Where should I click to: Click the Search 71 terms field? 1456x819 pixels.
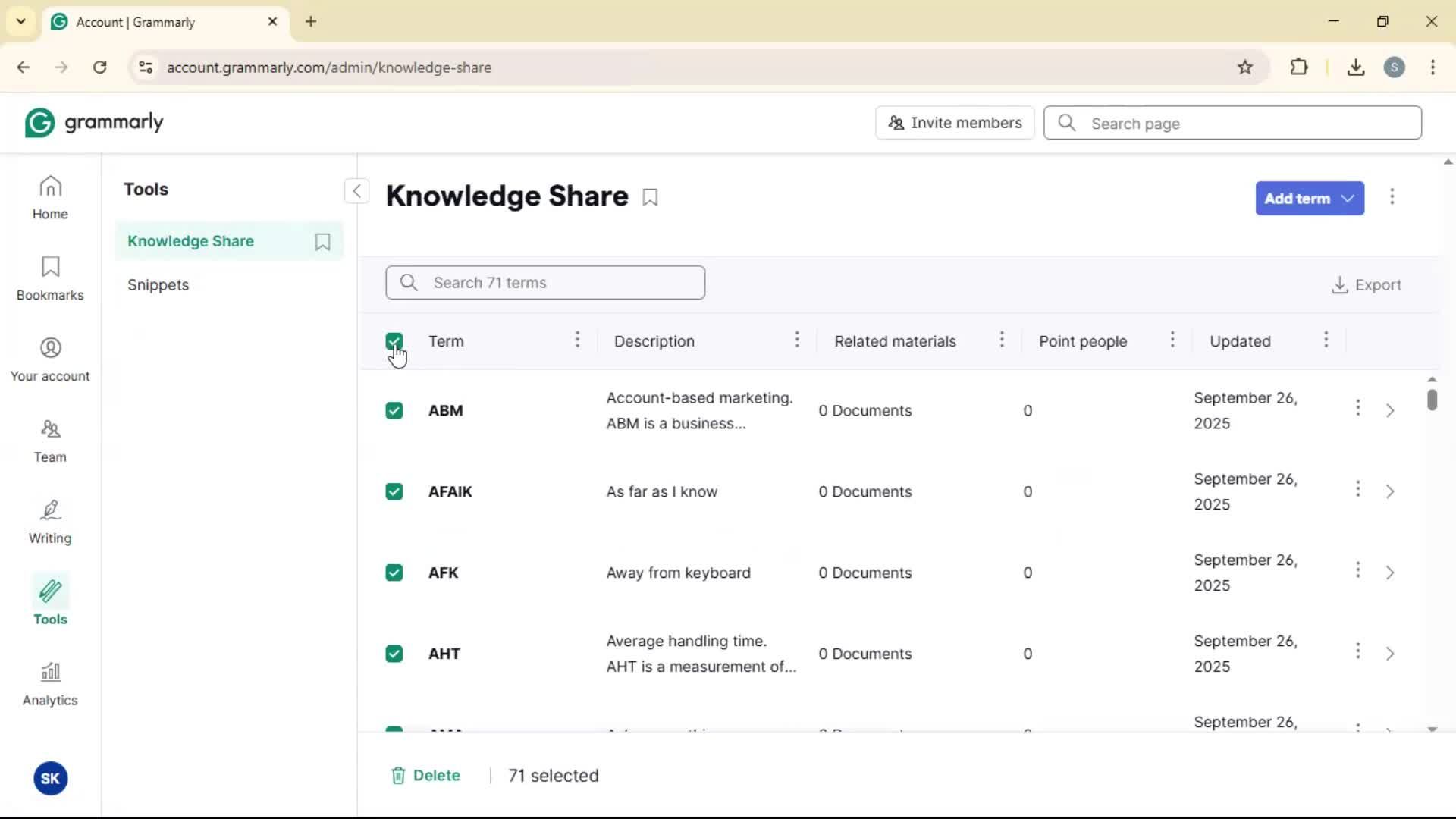coord(545,283)
